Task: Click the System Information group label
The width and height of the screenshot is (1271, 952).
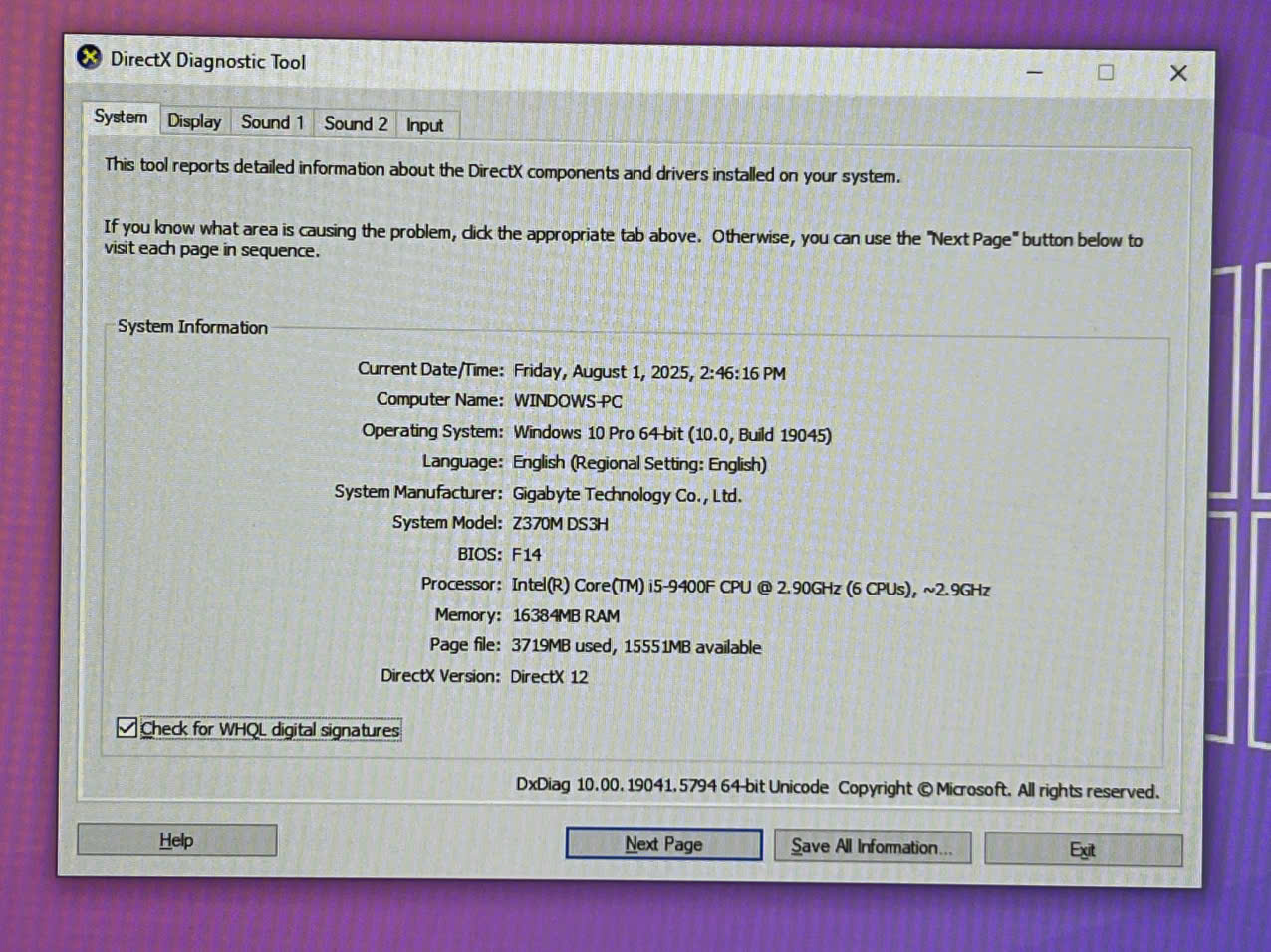Action: 192,327
